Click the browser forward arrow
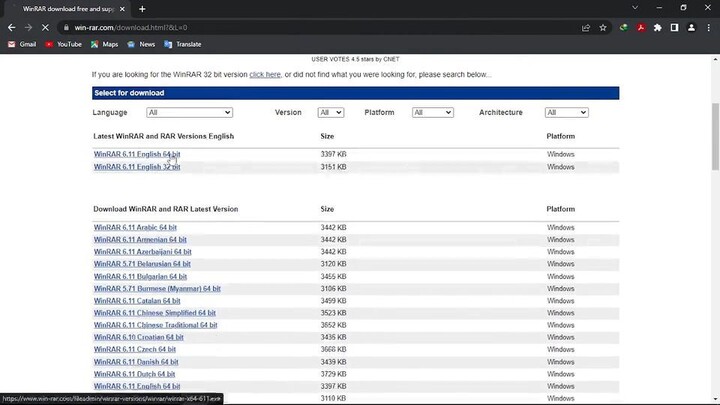This screenshot has height=405, width=720. click(x=28, y=28)
